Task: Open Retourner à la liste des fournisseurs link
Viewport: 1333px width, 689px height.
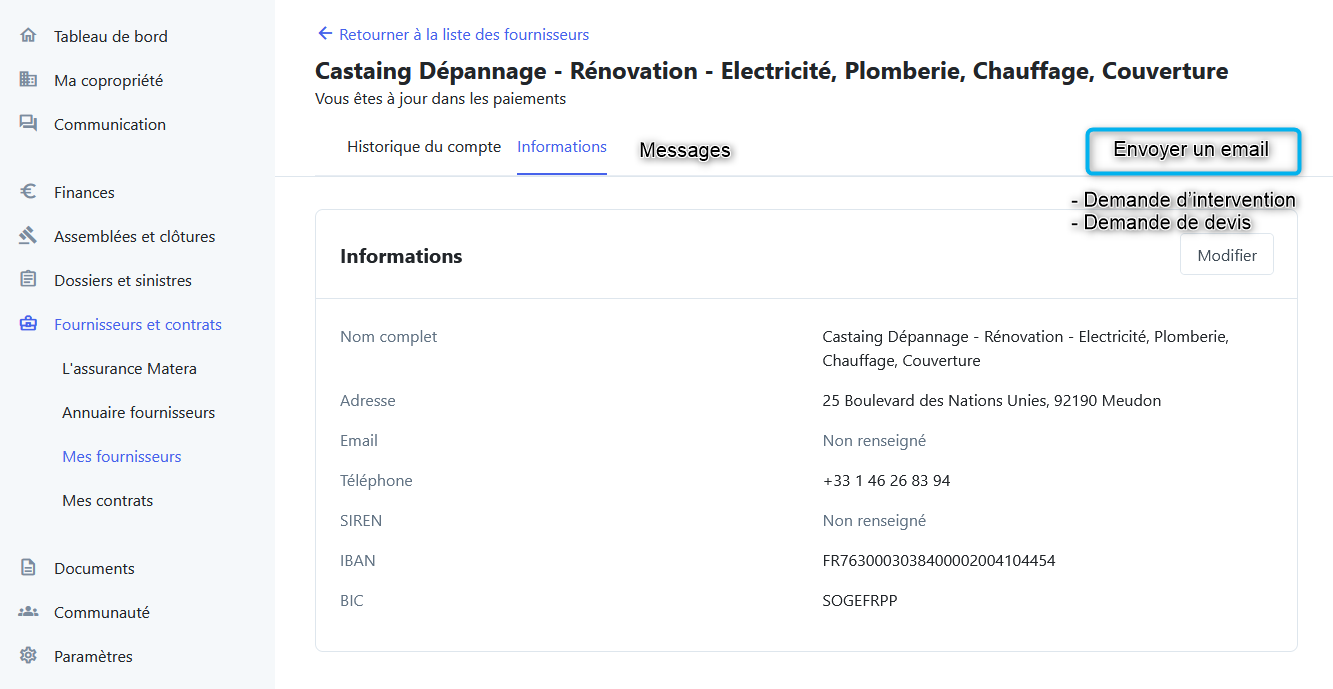Action: coord(464,34)
